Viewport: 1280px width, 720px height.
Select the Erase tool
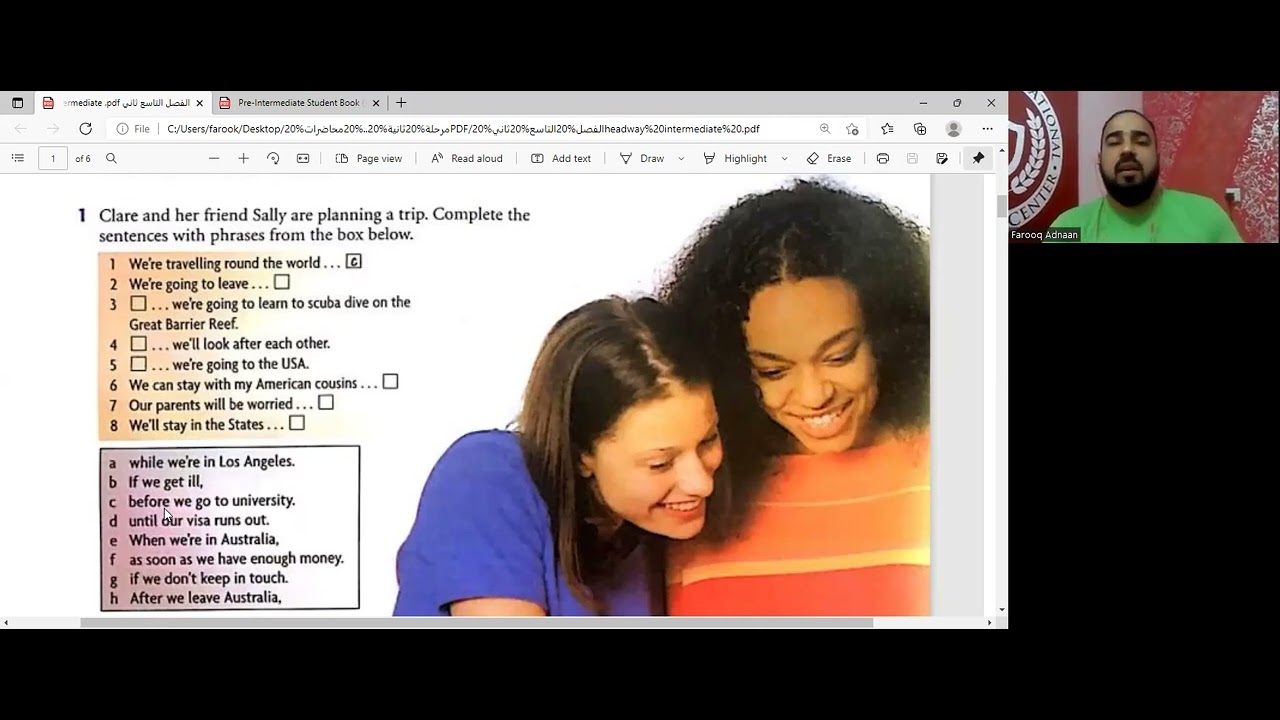829,158
